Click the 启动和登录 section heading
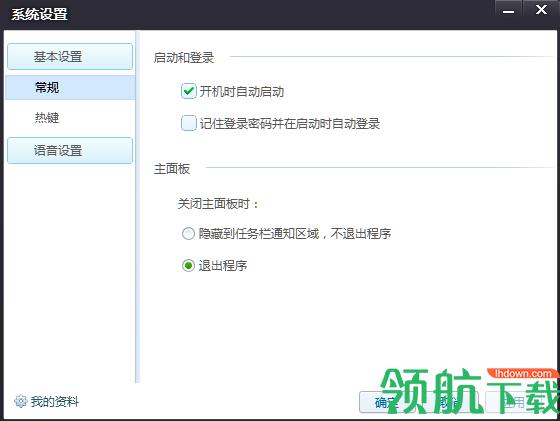560x421 pixels. tap(184, 57)
